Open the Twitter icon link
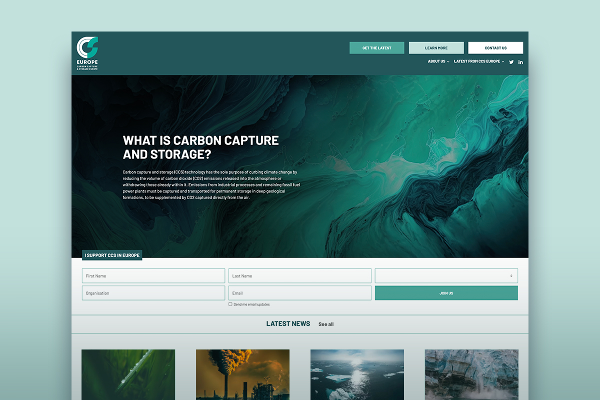 coord(511,62)
